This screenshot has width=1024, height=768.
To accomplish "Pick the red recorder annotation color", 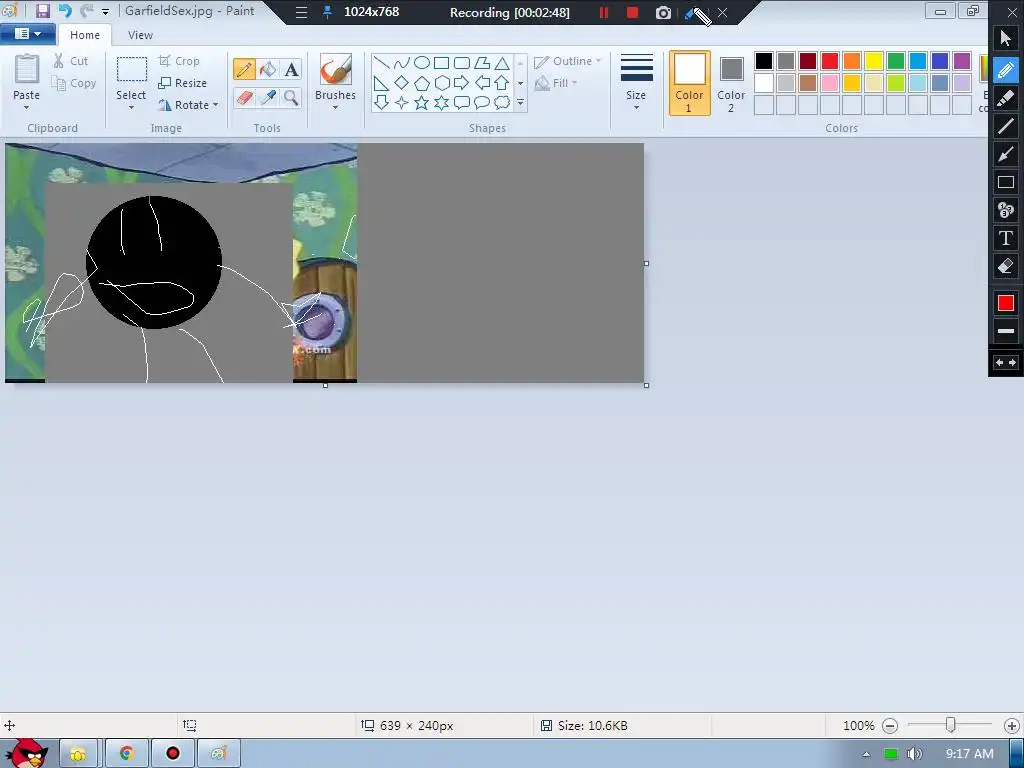I will pyautogui.click(x=1006, y=303).
